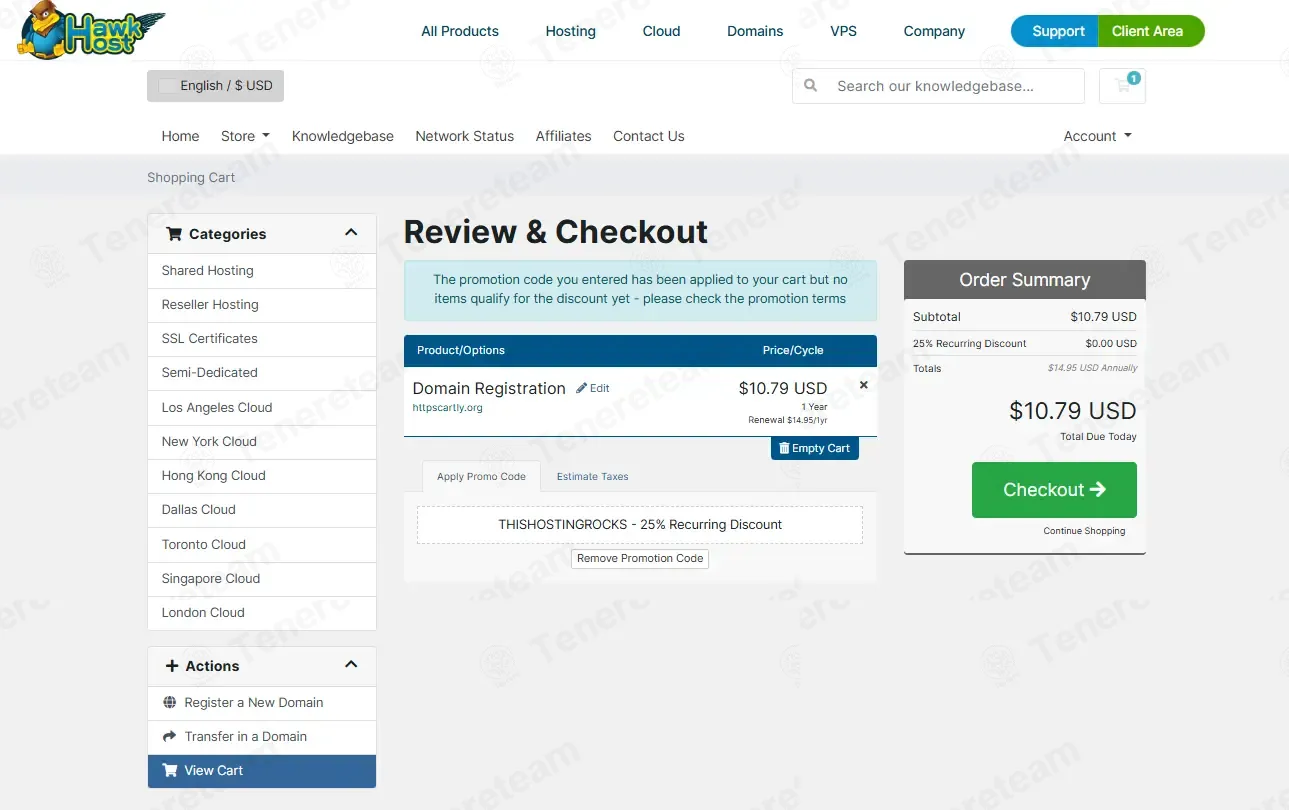
Task: Click the httpscartly.org domain name
Action: click(447, 408)
